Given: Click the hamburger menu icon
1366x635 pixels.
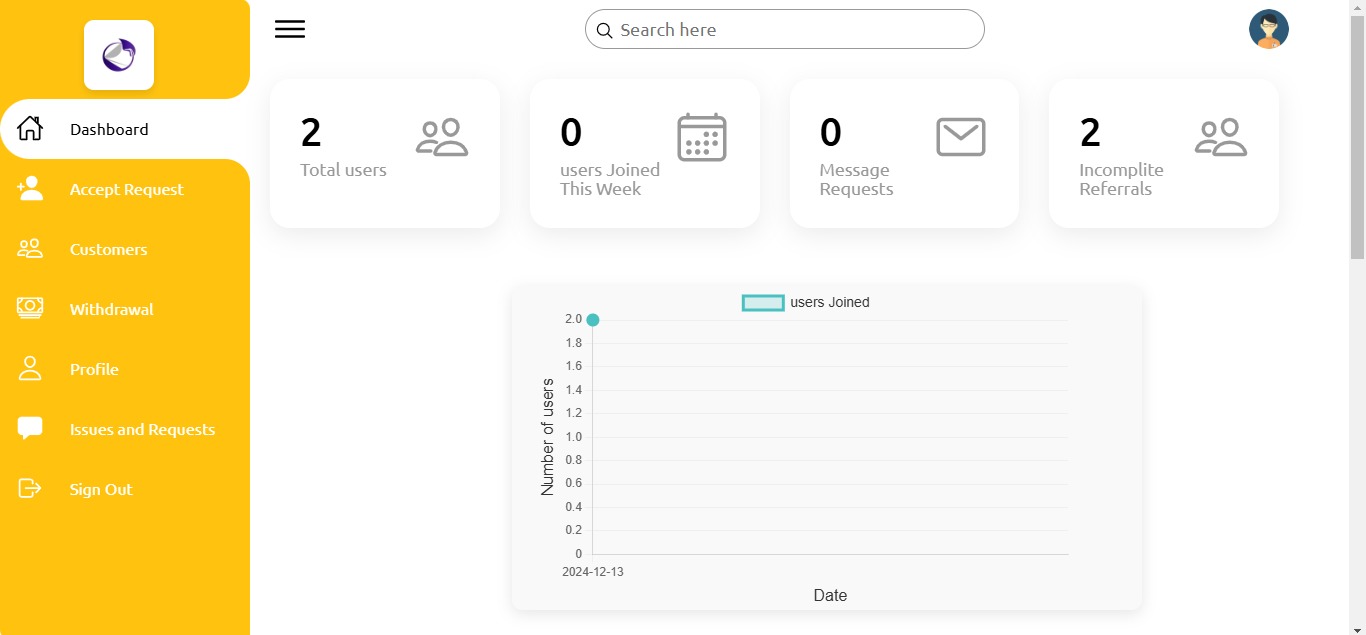Looking at the screenshot, I should (x=290, y=29).
